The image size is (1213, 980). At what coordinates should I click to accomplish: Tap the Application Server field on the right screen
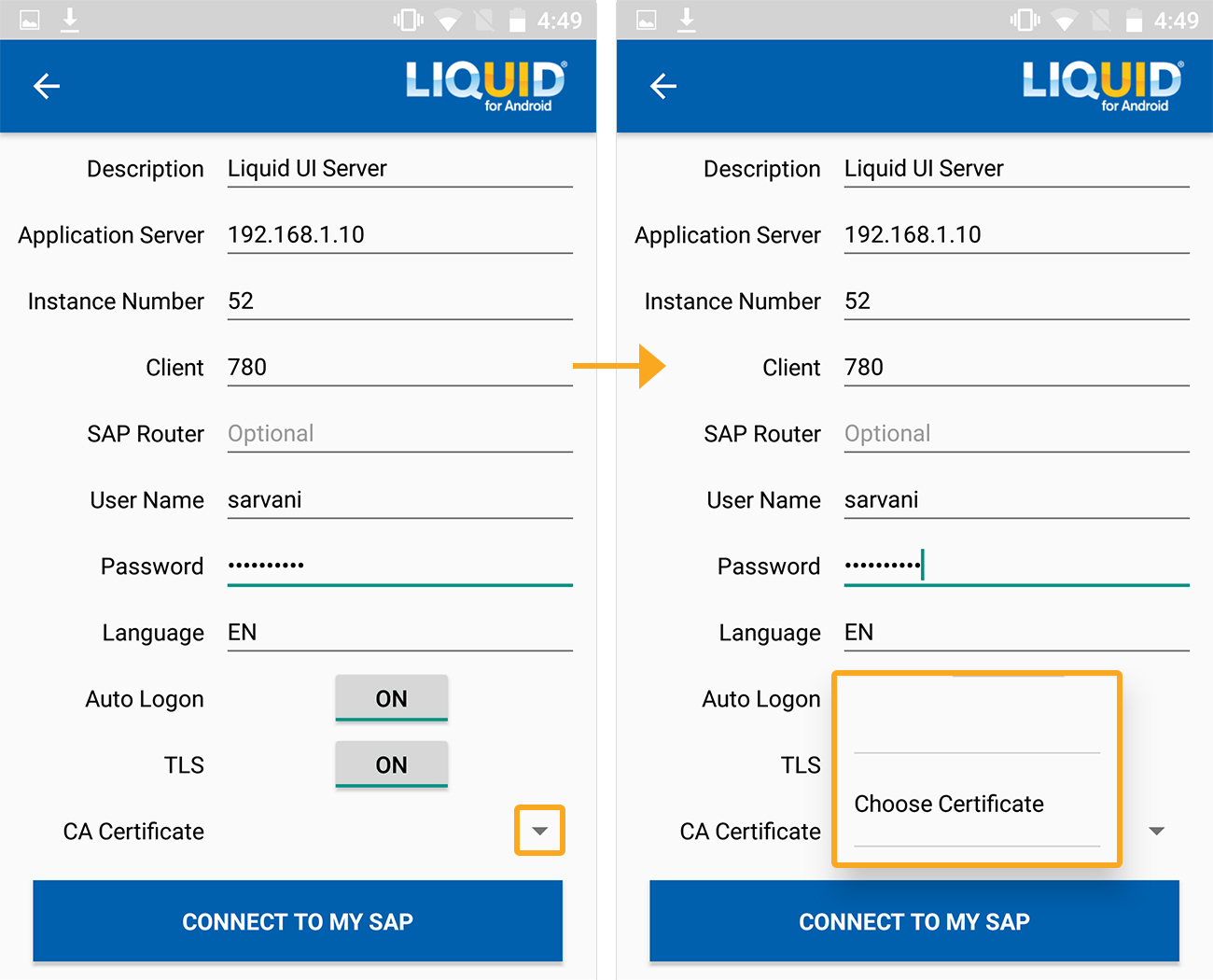[1016, 234]
